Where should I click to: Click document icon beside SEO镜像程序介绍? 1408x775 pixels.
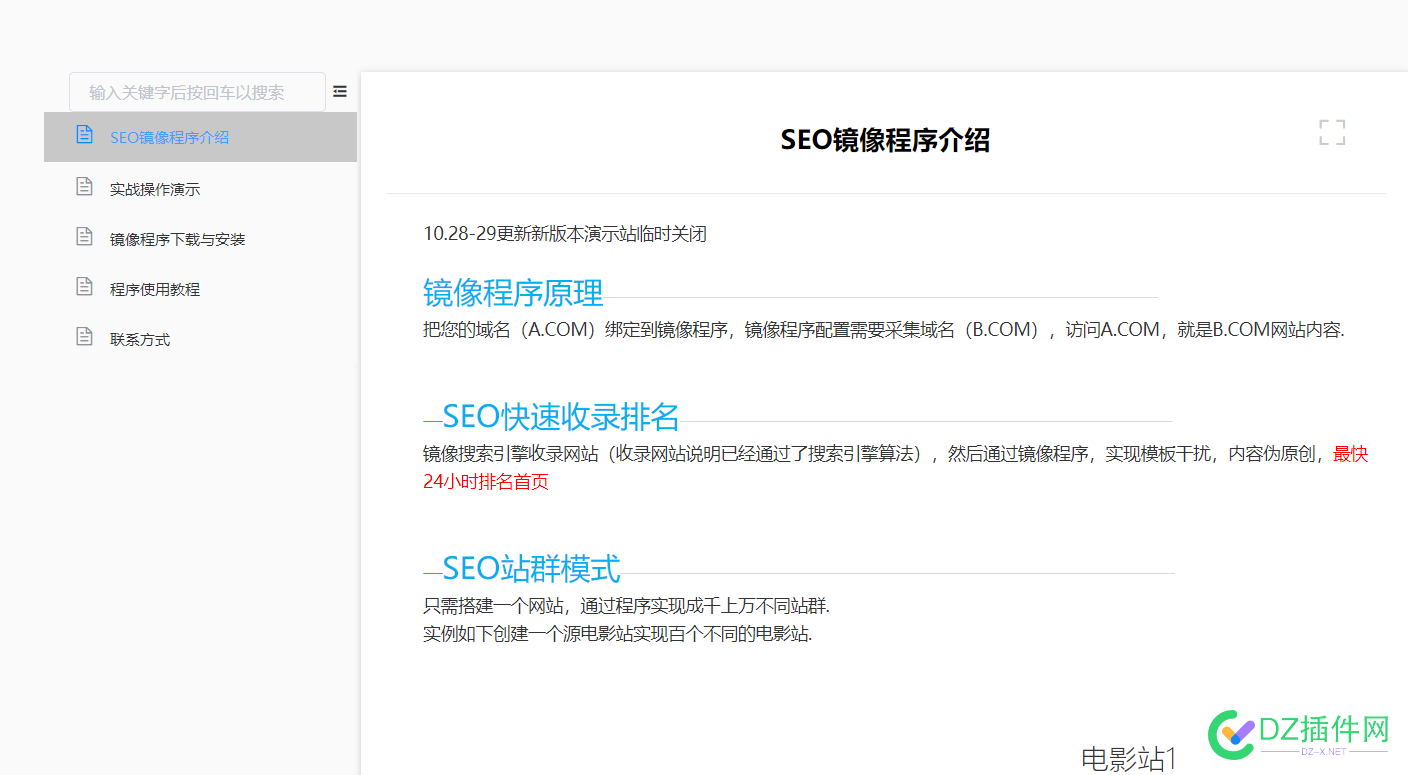coord(85,134)
